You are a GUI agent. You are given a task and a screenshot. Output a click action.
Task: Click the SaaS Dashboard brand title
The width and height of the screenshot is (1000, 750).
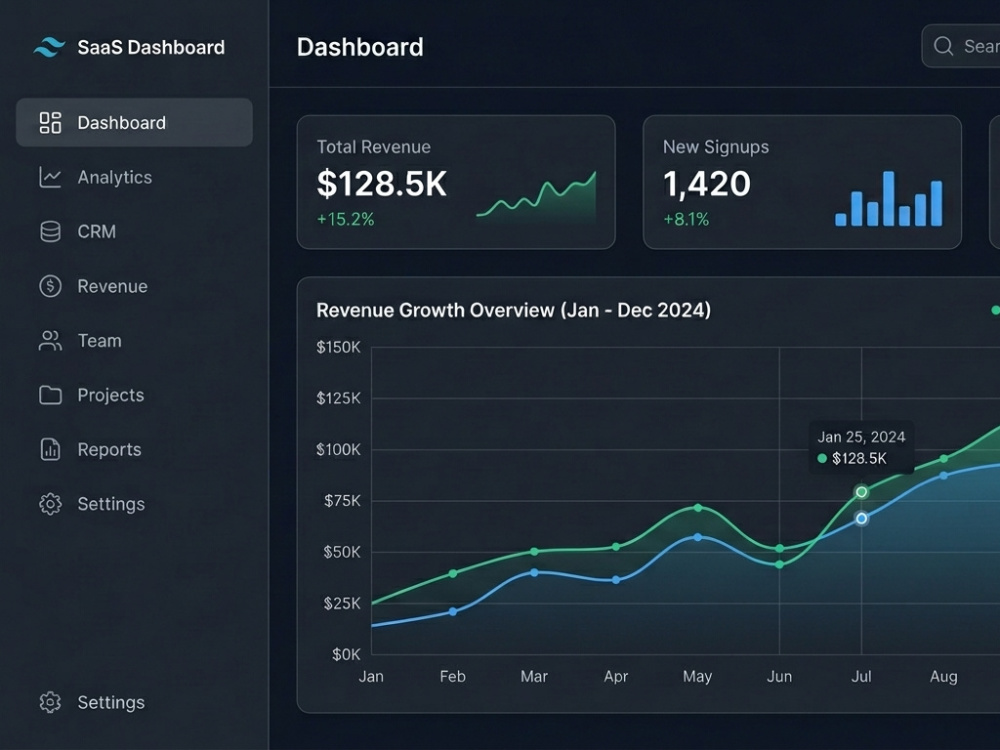coord(151,47)
